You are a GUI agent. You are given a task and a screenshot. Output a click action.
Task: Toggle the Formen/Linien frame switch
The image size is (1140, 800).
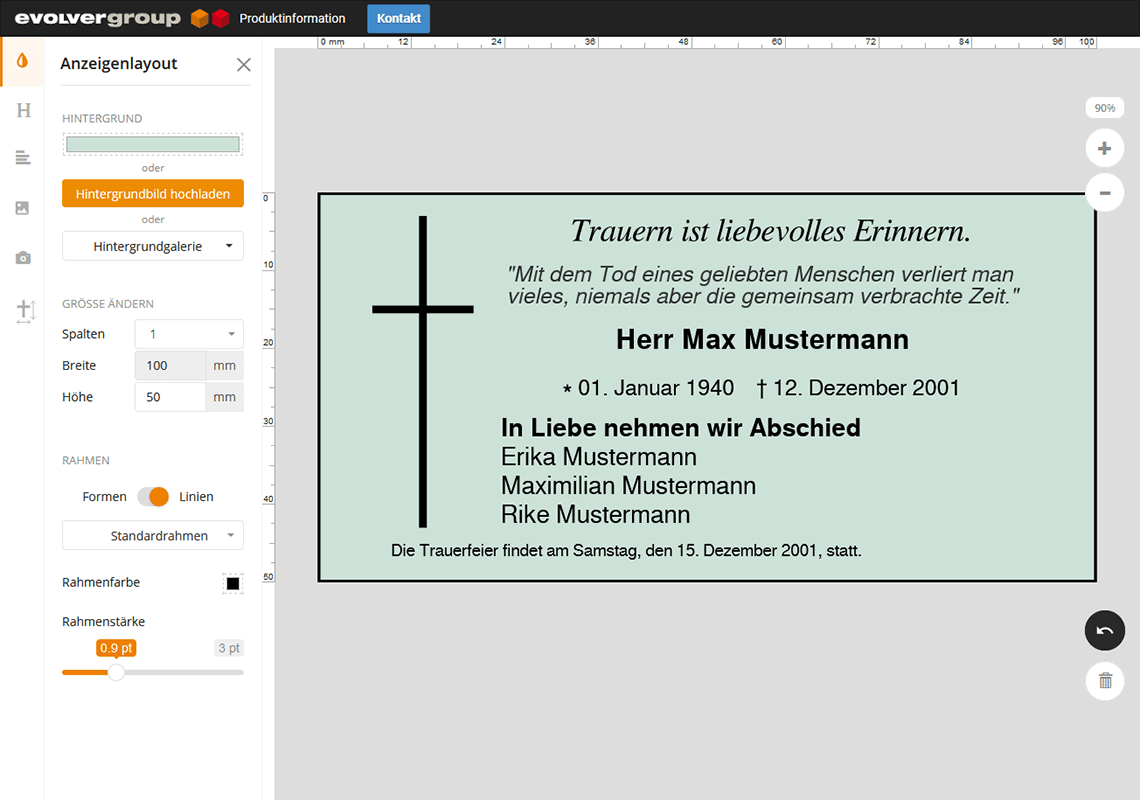[x=153, y=497]
